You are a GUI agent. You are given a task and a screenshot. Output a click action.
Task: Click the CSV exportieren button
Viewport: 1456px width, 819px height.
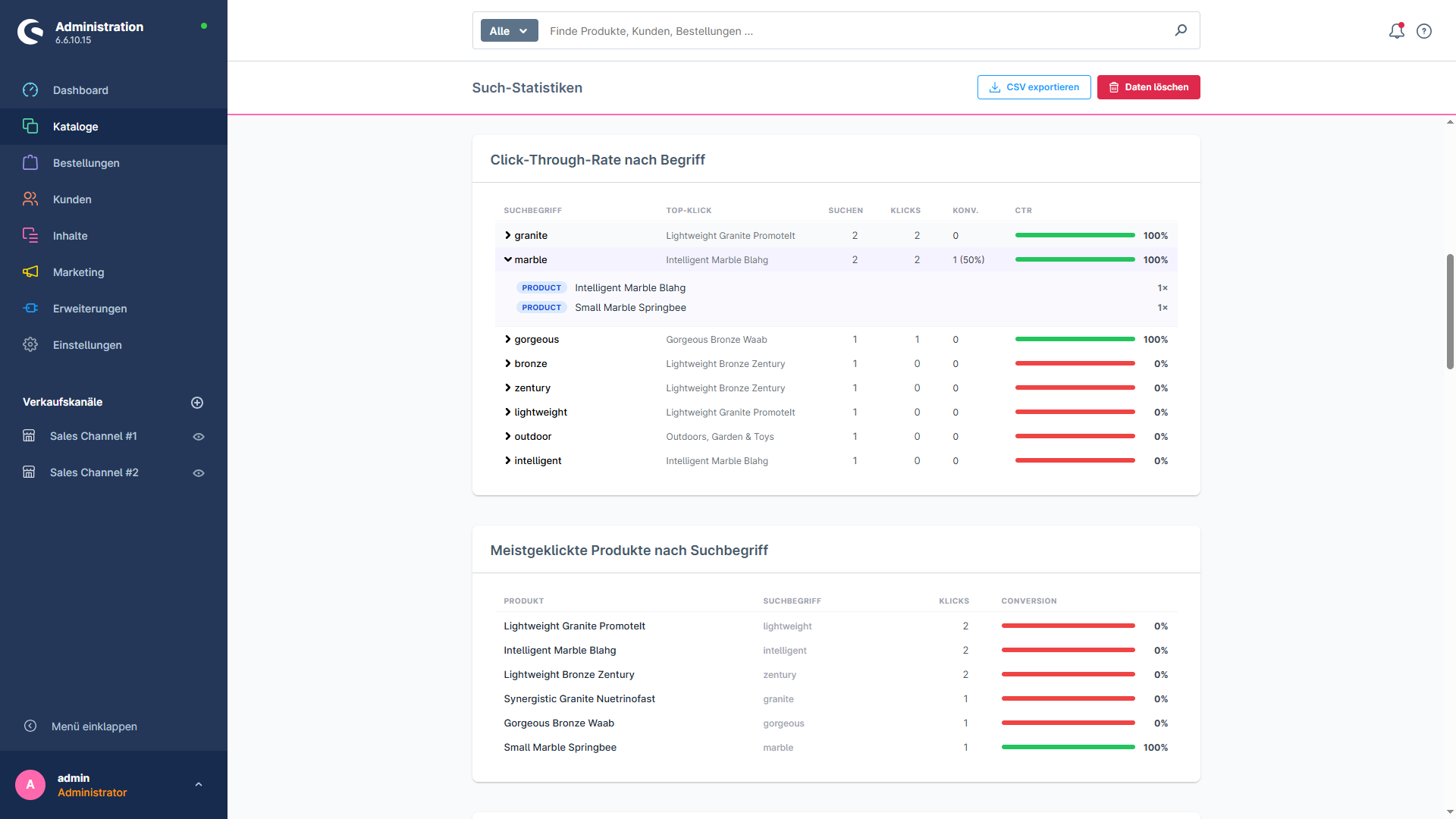tap(1034, 87)
